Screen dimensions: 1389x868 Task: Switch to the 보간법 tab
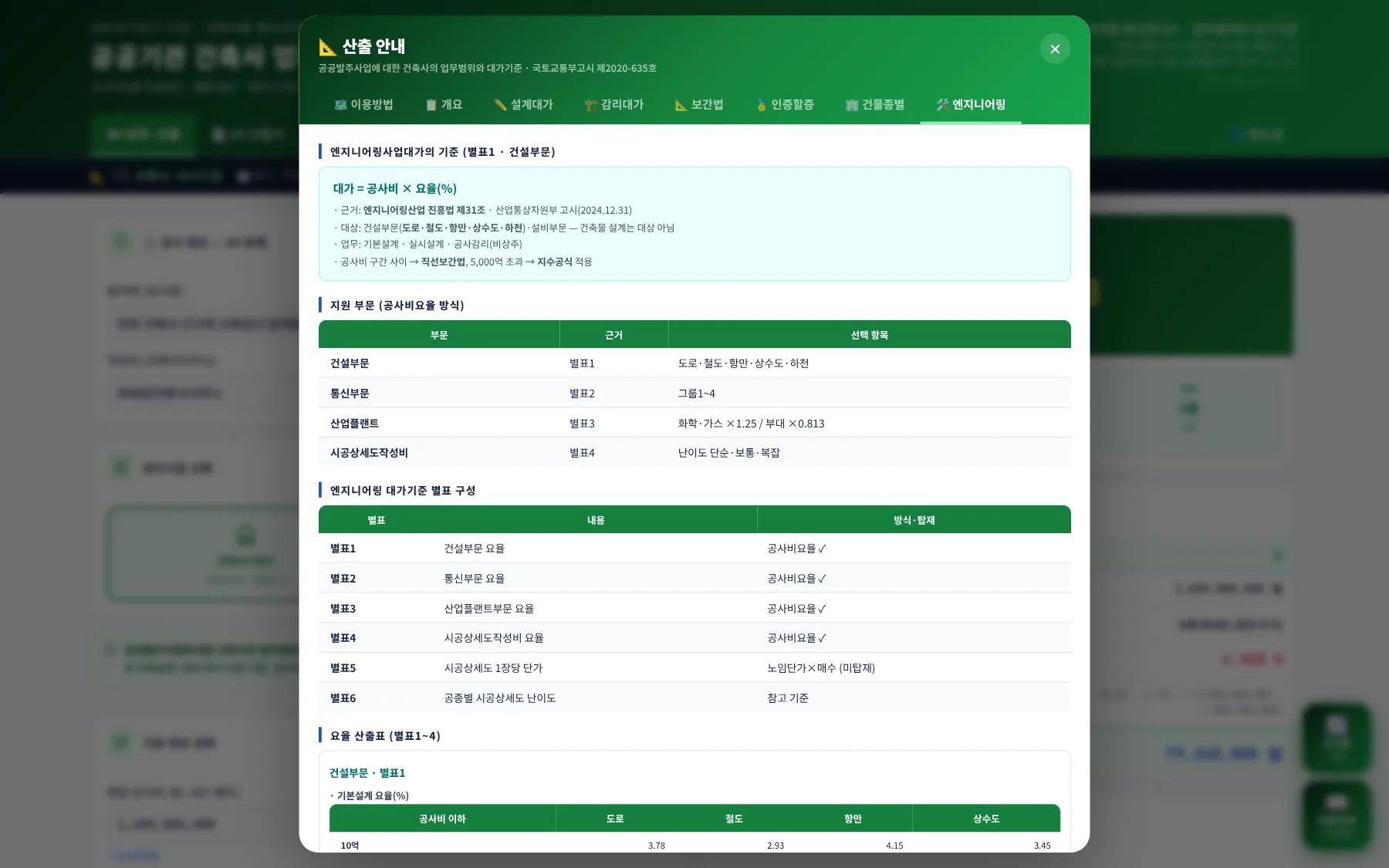[x=698, y=104]
